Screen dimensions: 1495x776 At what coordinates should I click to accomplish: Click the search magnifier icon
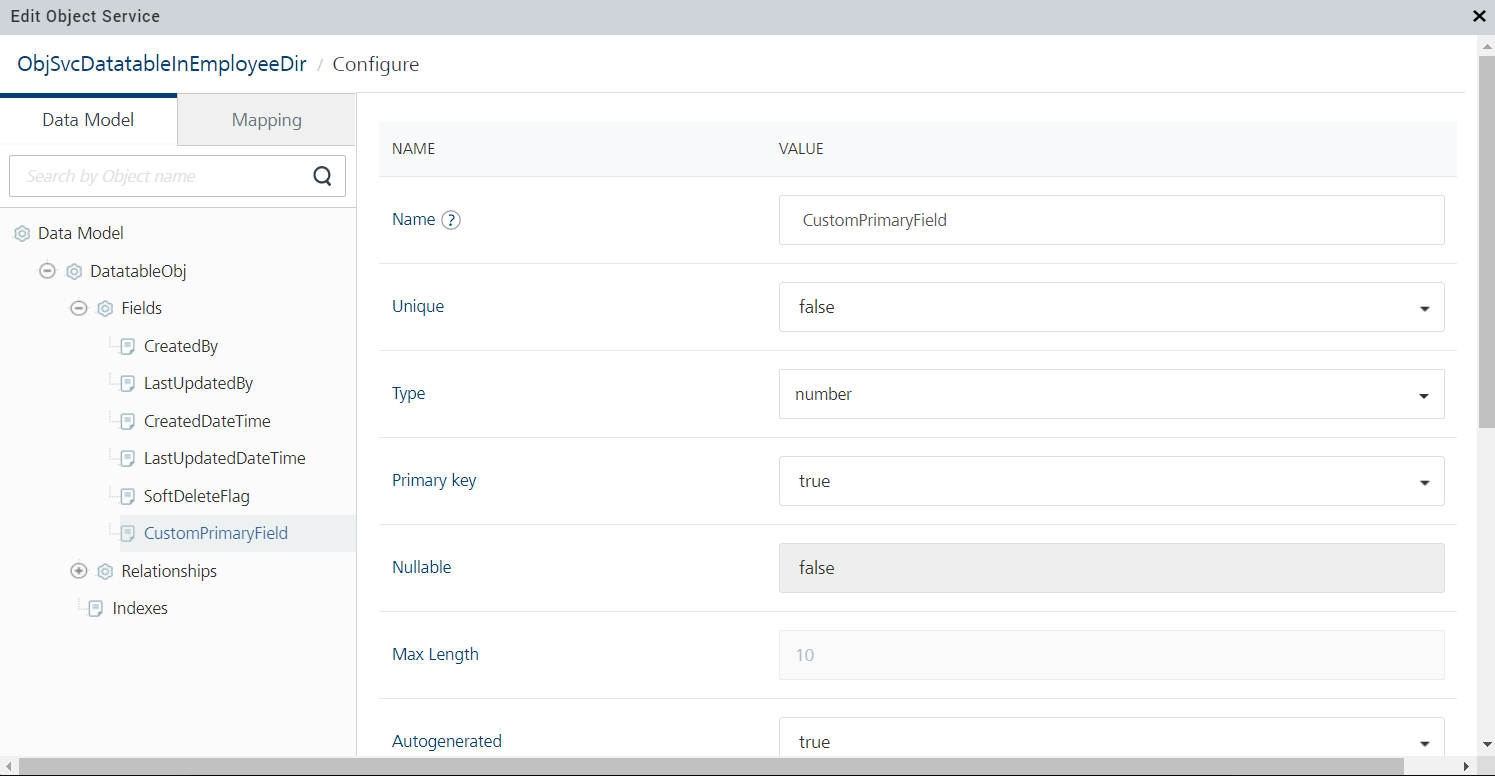tap(322, 176)
